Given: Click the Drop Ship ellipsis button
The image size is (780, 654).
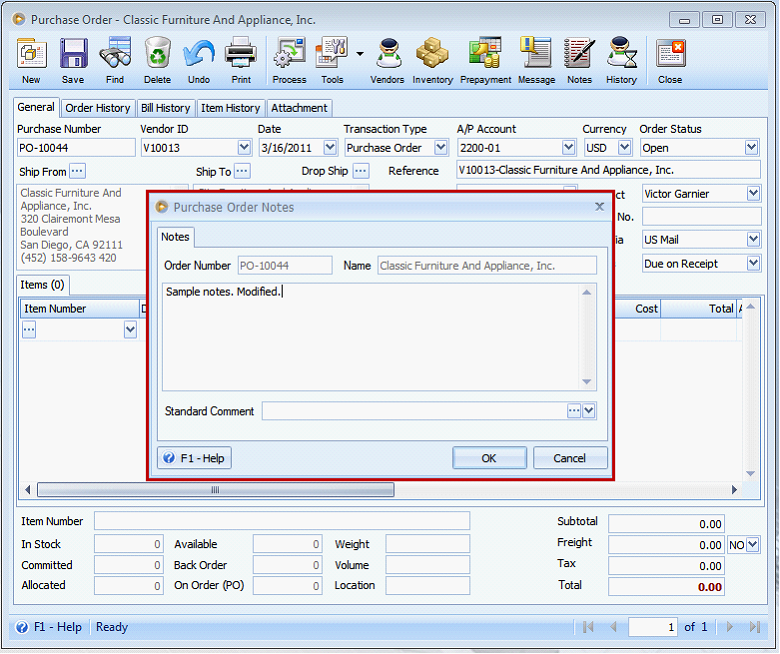Looking at the screenshot, I should 361,171.
